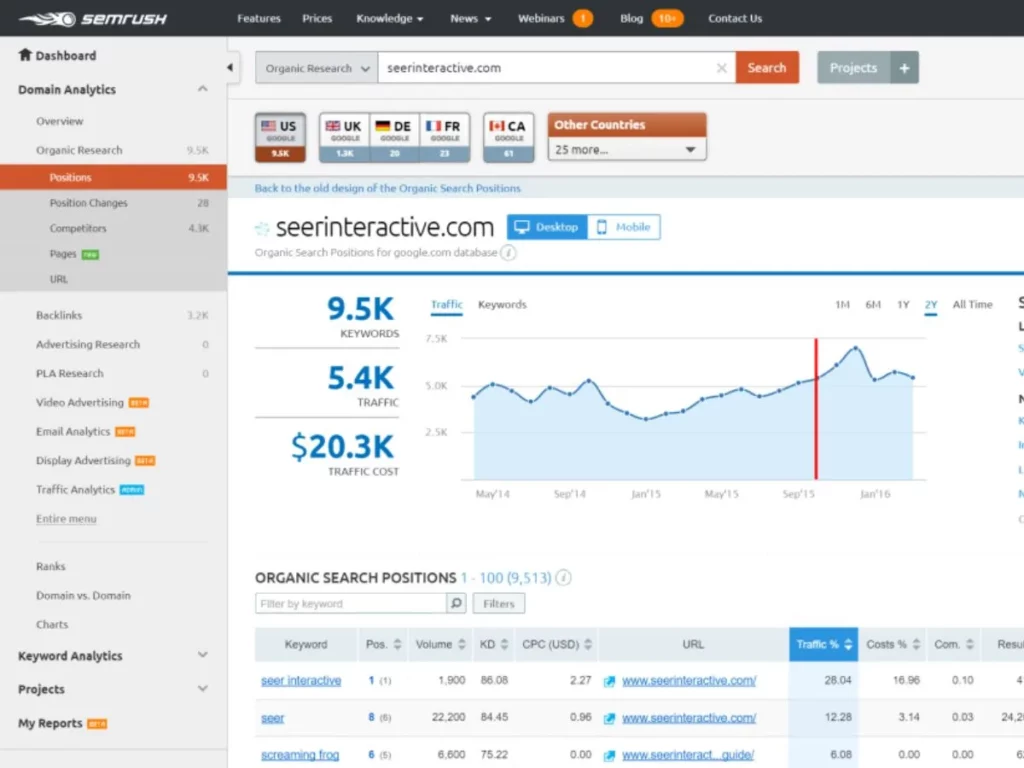Screen dimensions: 1024x768
Task: Open external link icon for seer interactive row
Action: point(609,681)
